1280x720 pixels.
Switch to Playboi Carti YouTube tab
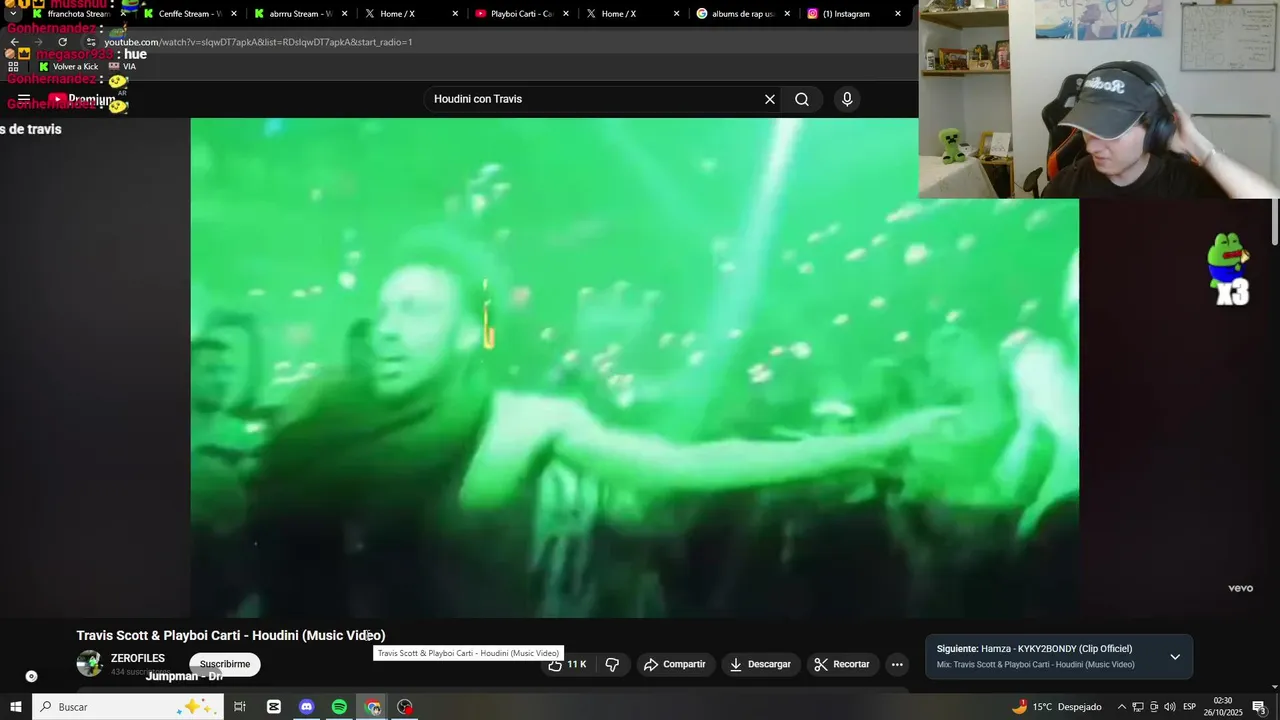(x=521, y=14)
